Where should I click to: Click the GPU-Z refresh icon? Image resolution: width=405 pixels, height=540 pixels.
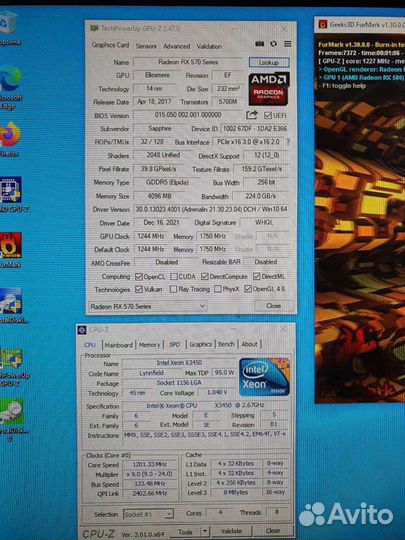coord(273,44)
